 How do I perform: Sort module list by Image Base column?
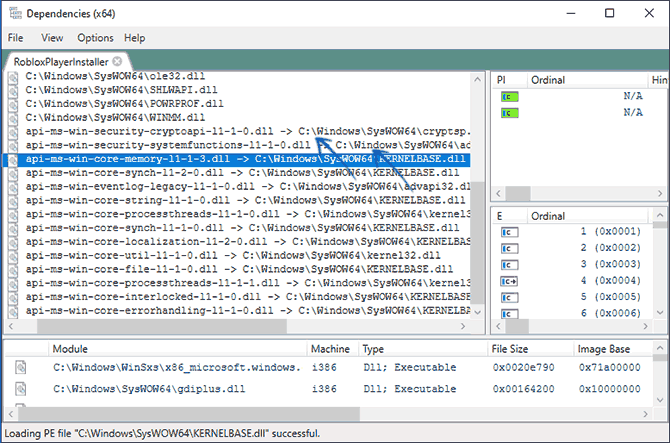613,349
